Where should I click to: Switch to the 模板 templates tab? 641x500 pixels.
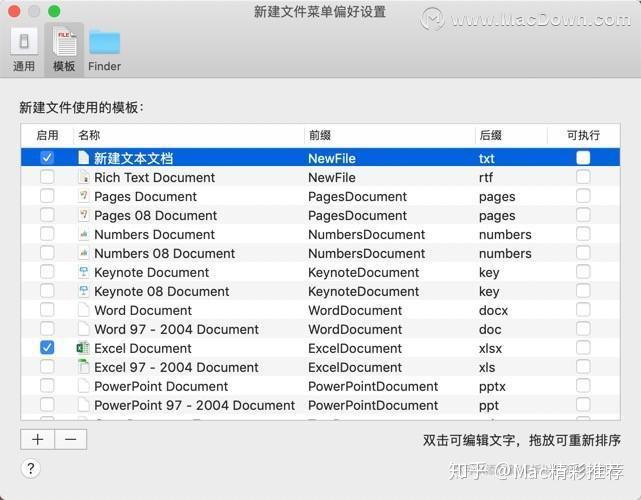64,49
